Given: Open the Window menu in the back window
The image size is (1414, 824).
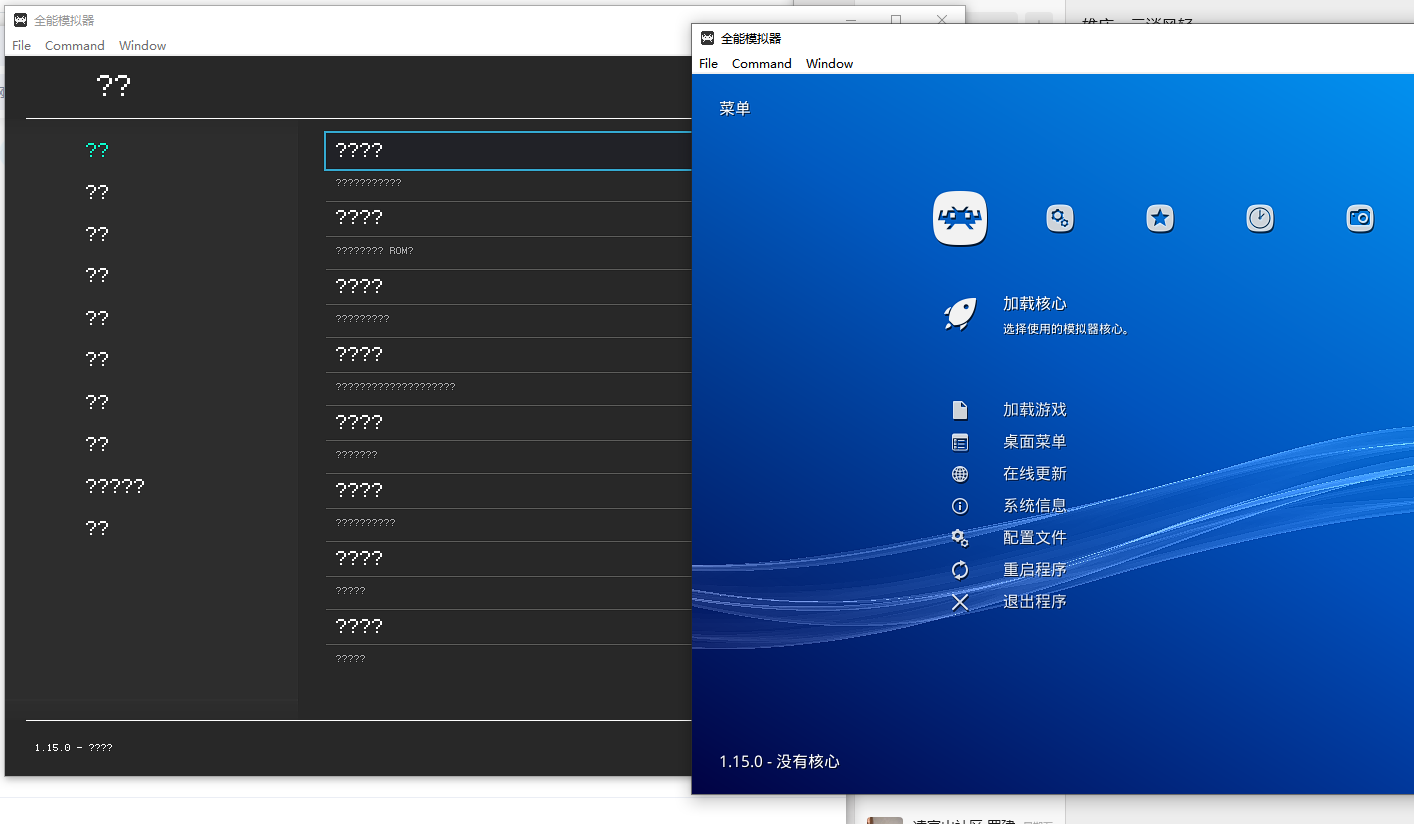Looking at the screenshot, I should click(x=142, y=45).
